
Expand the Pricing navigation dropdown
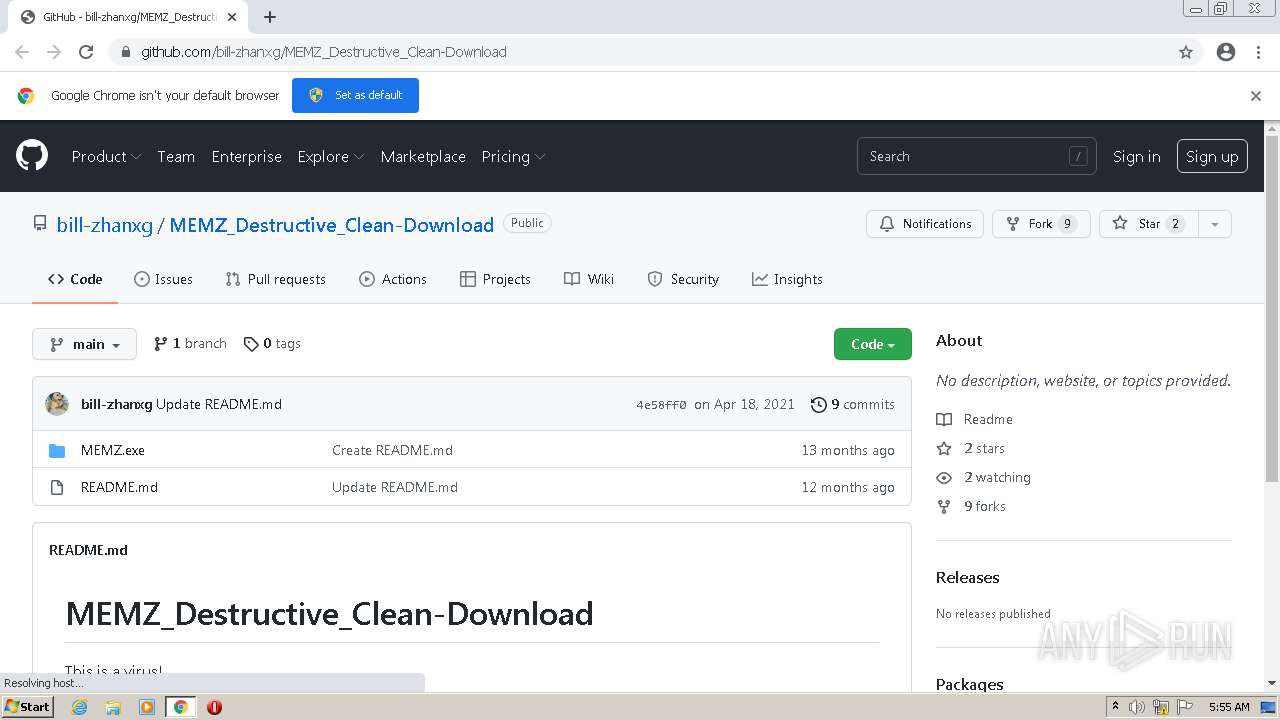click(513, 157)
